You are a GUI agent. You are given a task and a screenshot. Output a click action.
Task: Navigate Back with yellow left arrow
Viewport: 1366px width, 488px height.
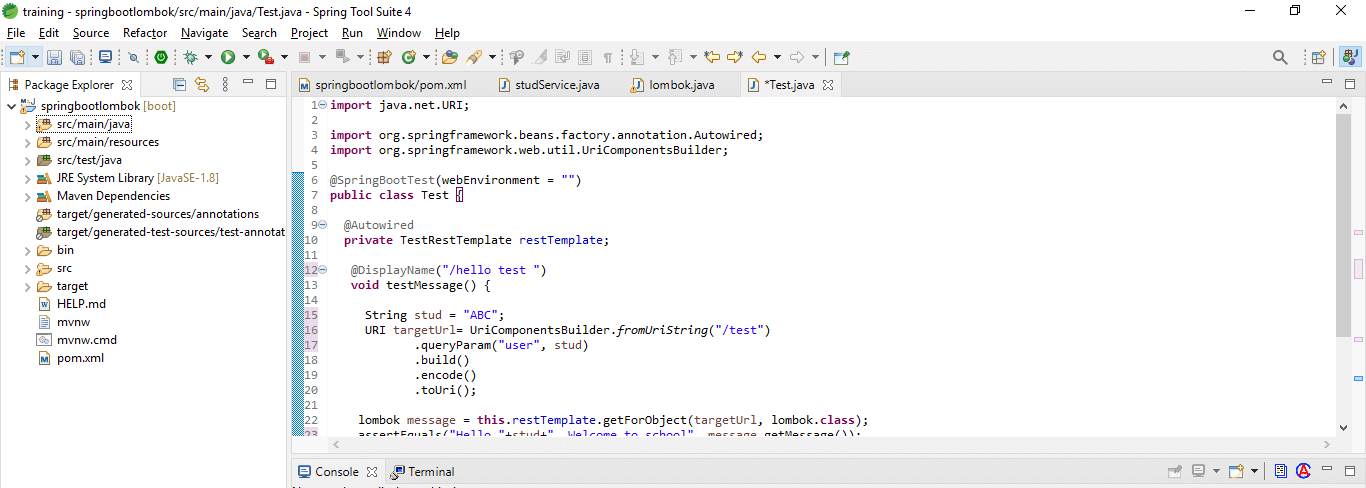(759, 58)
